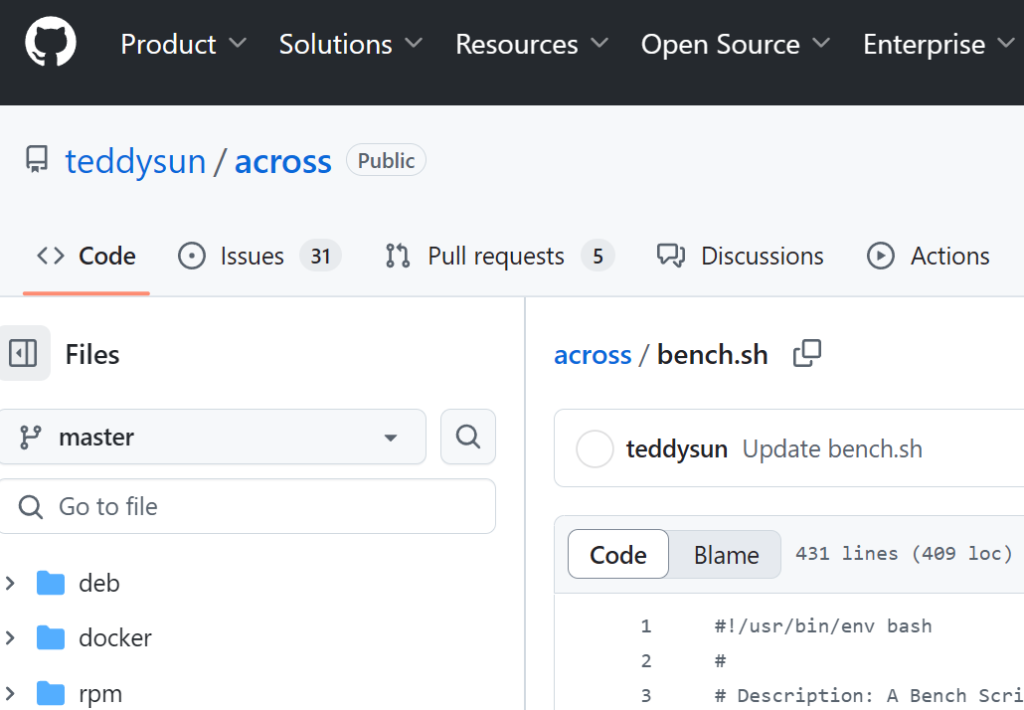Open teddysun commit author link
The image size is (1024, 710).
pyautogui.click(x=677, y=449)
